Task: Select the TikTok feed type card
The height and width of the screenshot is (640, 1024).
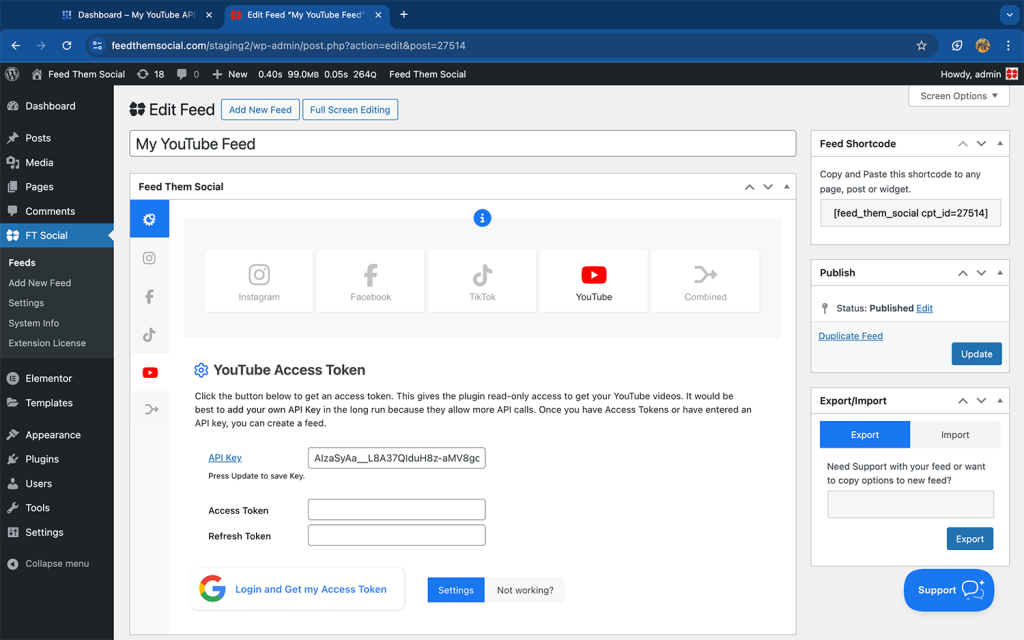Action: (482, 281)
